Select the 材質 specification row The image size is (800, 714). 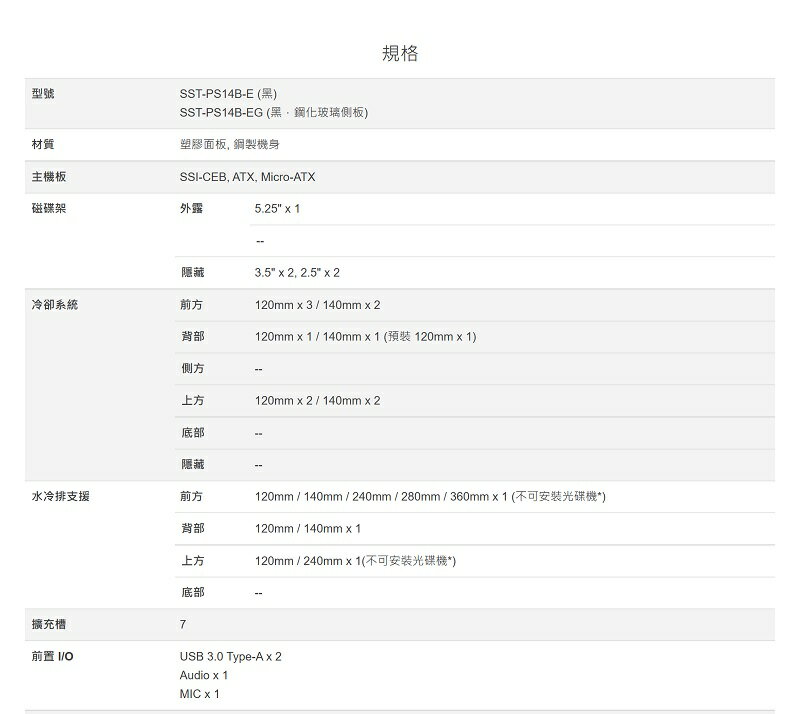coord(43,144)
